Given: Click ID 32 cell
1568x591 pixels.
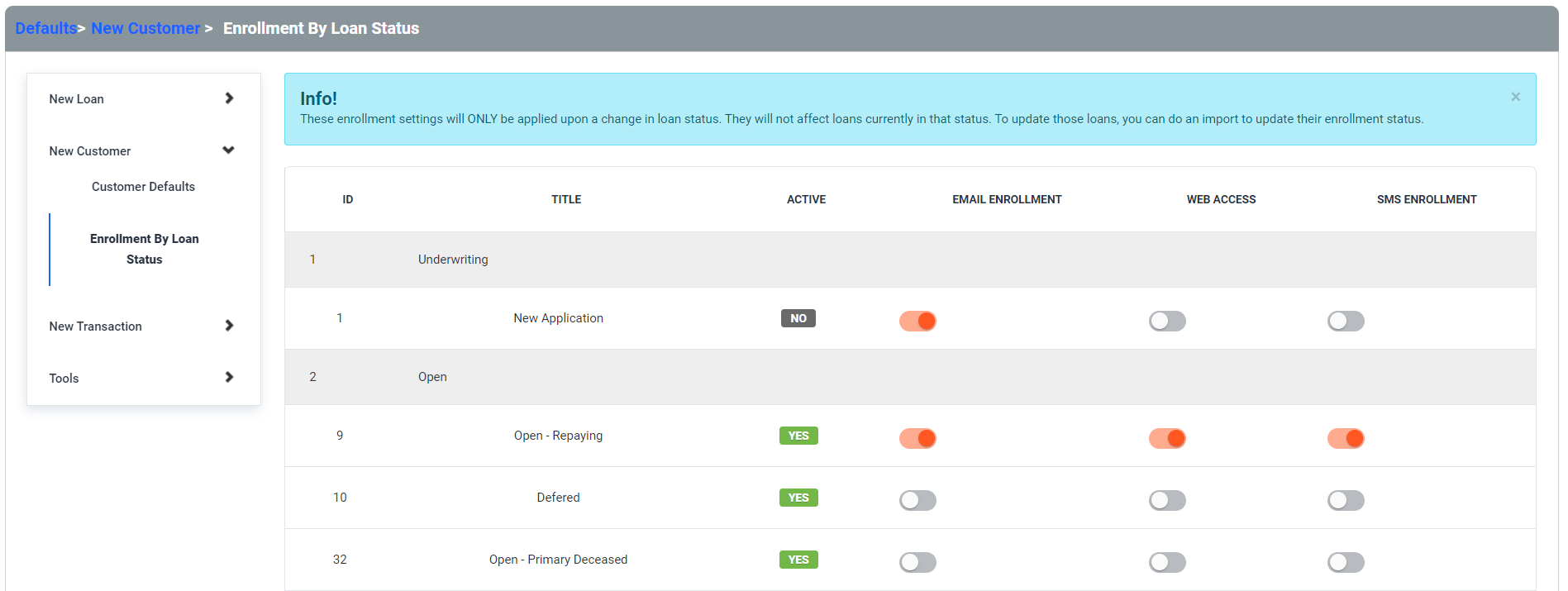Looking at the screenshot, I should pos(340,560).
